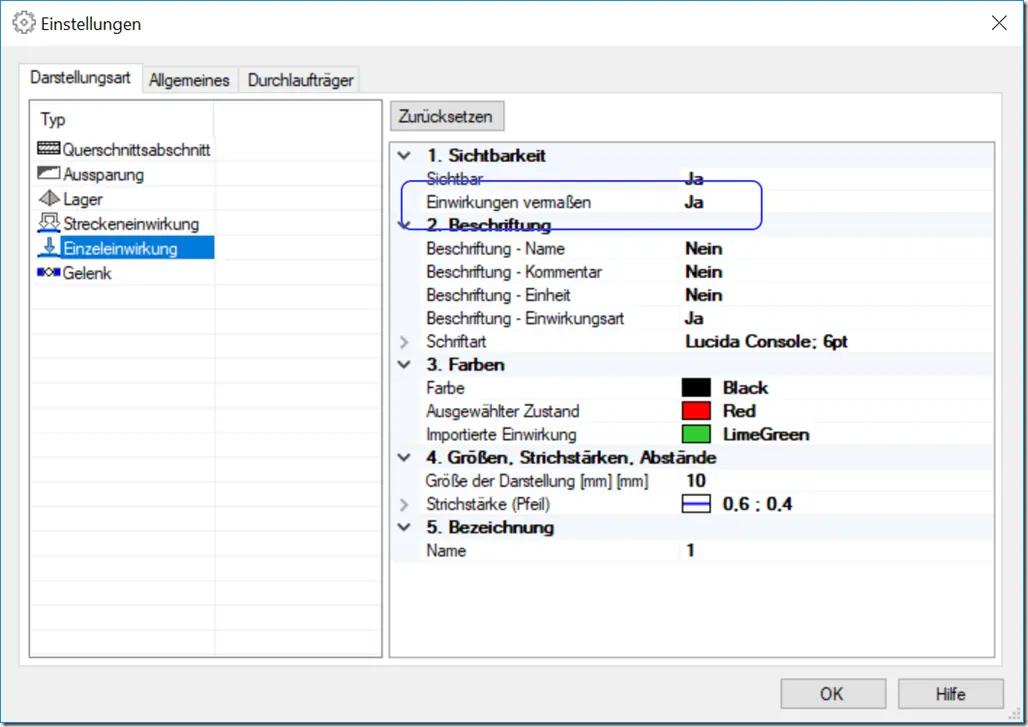Image resolution: width=1028 pixels, height=727 pixels.
Task: Collapse the 4. Größen, Strichstärken, Abstände section
Action: [x=404, y=458]
